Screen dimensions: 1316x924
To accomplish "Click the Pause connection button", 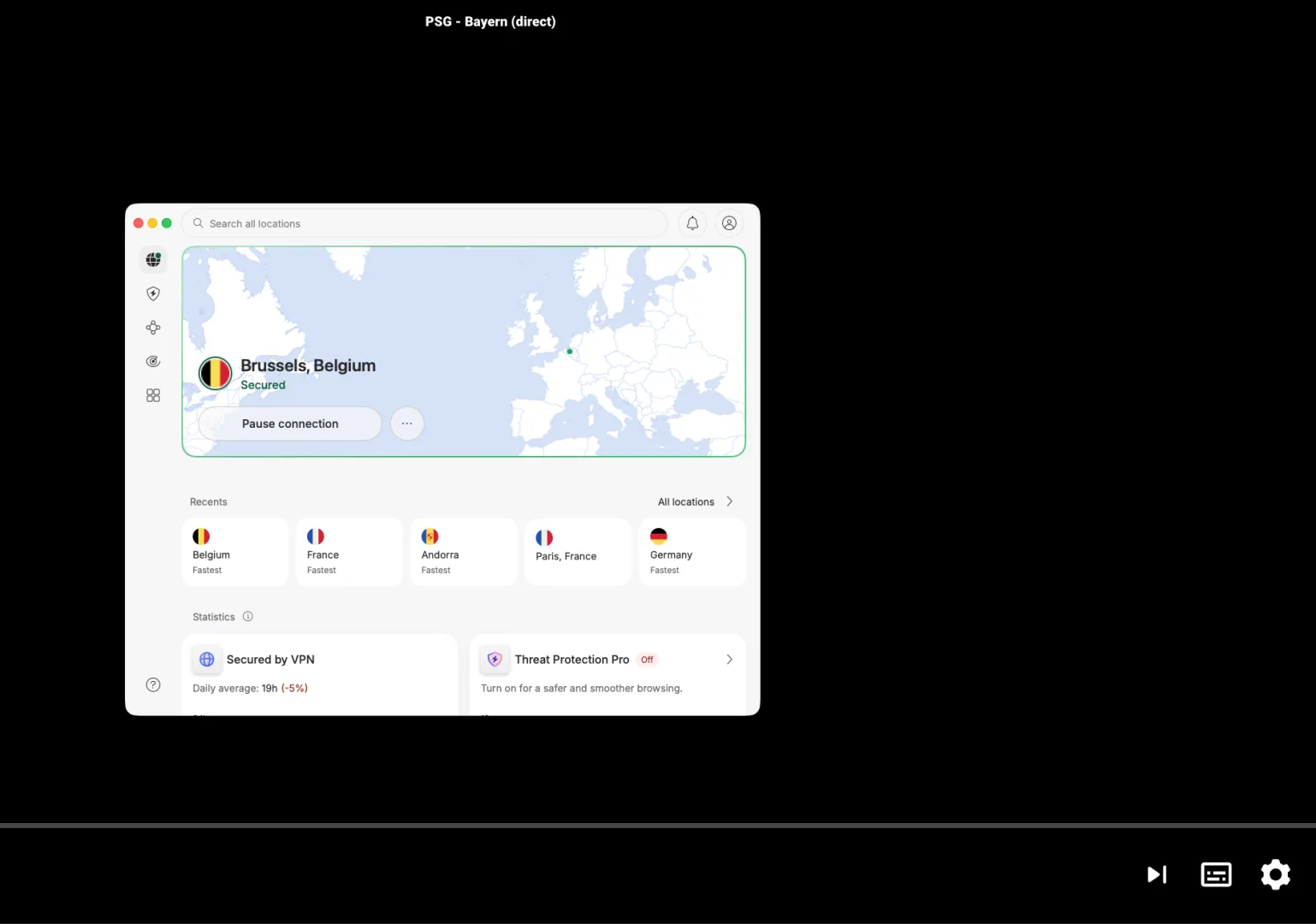I will (x=290, y=423).
